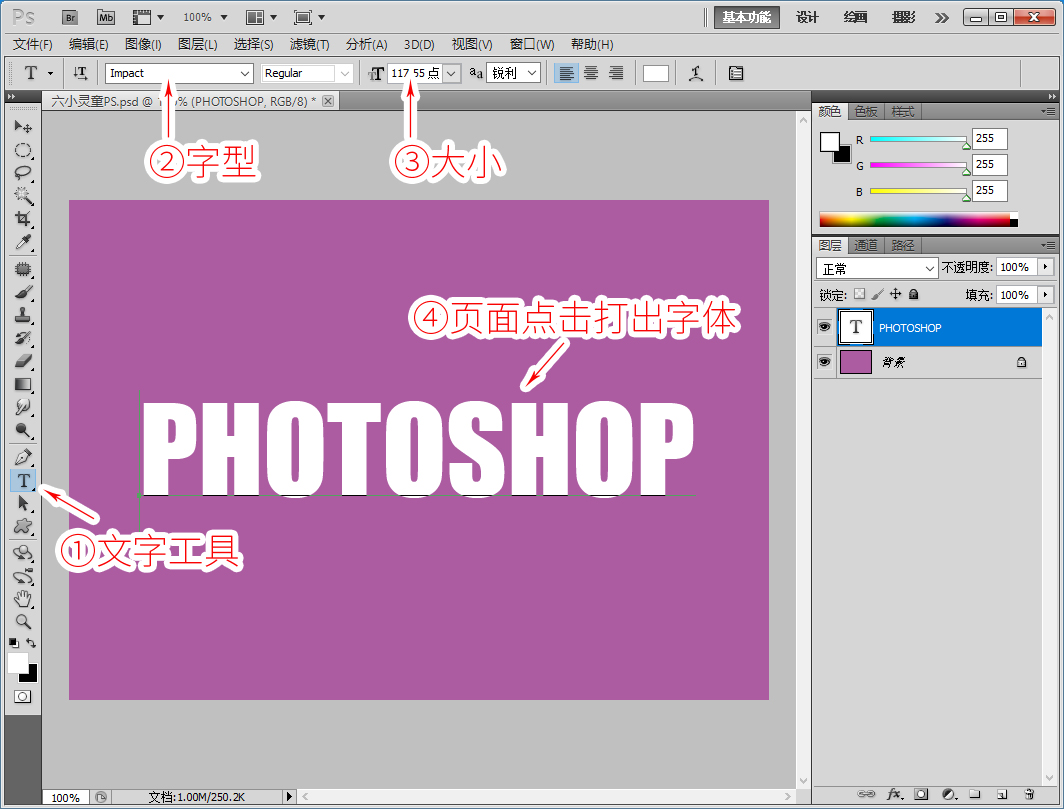Image resolution: width=1064 pixels, height=809 pixels.
Task: Launch Mini Bridge from the top bar
Action: pyautogui.click(x=106, y=17)
